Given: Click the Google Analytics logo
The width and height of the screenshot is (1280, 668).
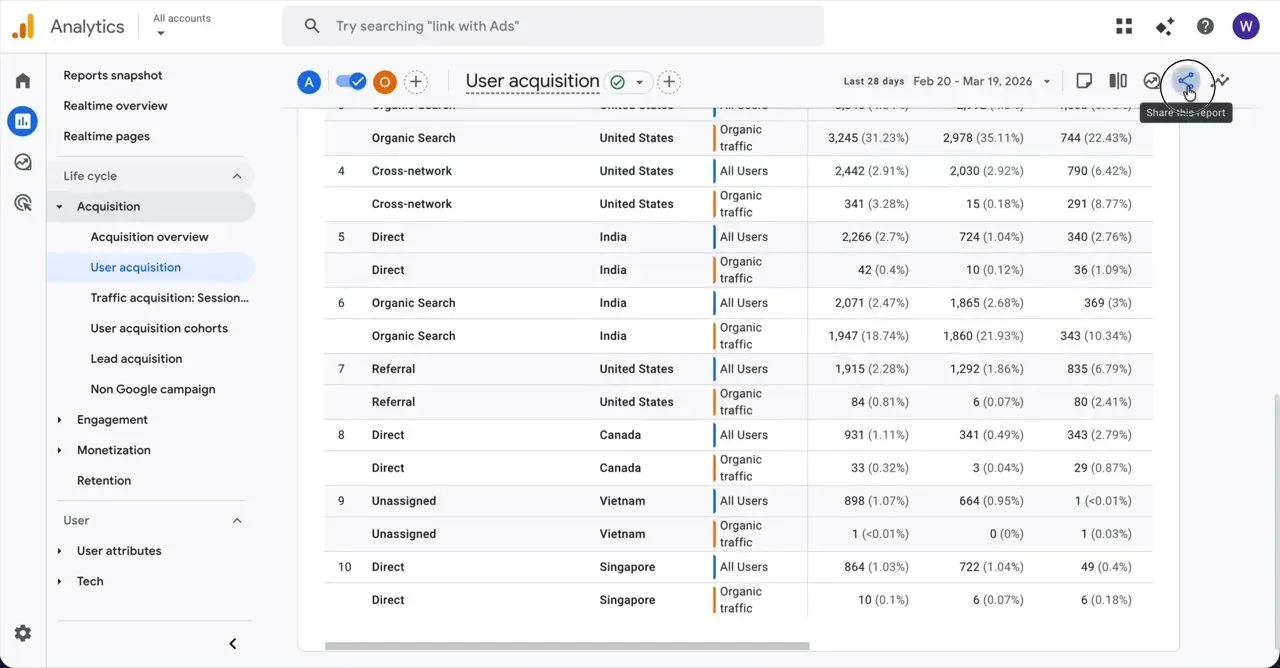Looking at the screenshot, I should point(23,26).
